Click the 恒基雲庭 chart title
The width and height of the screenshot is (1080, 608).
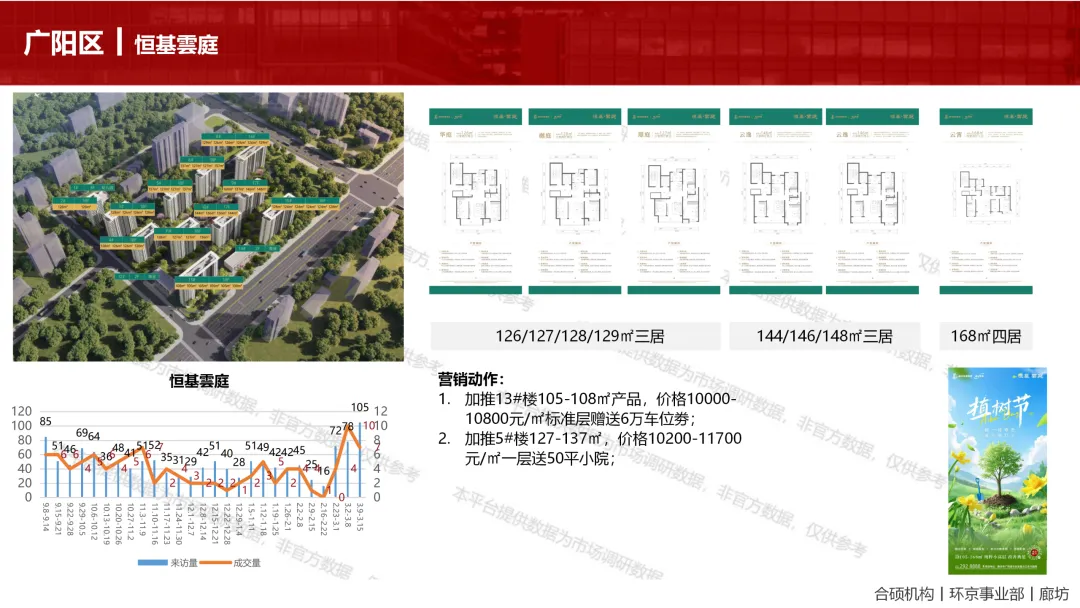[x=199, y=381]
